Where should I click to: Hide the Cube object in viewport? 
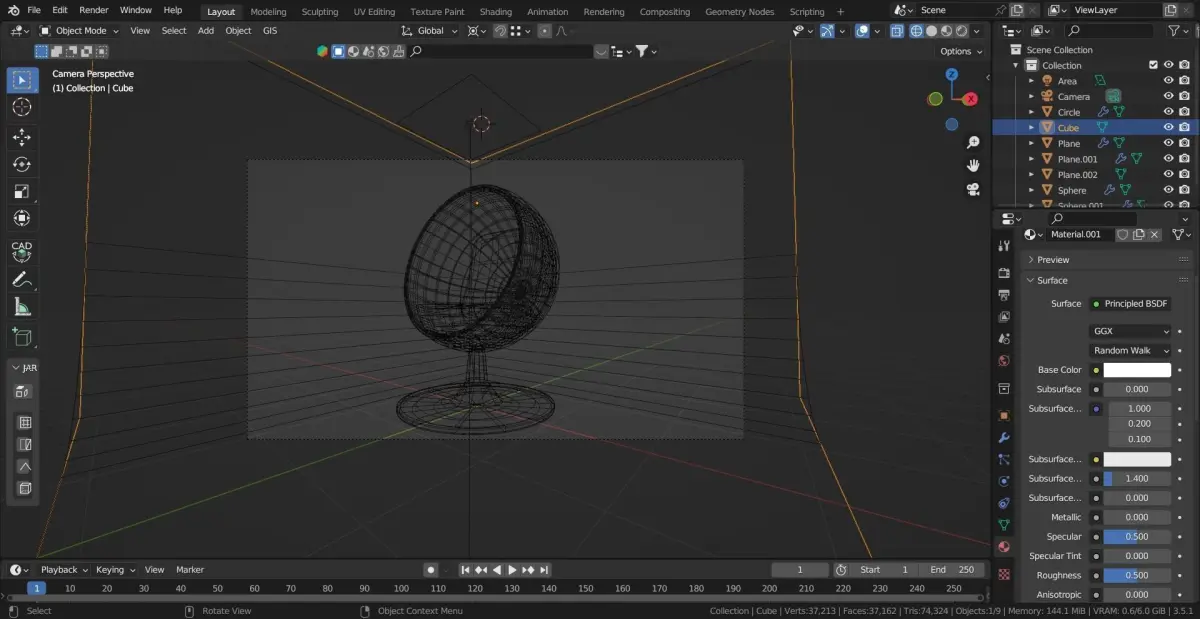[1168, 127]
